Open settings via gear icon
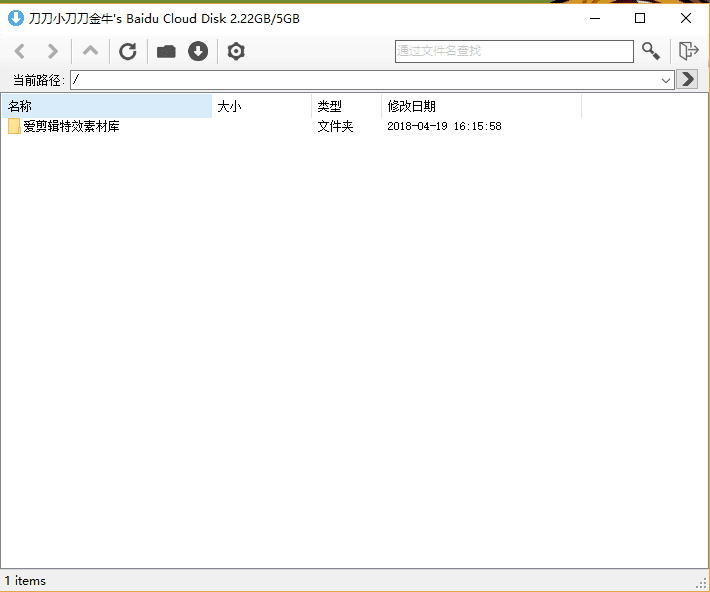 coord(236,51)
